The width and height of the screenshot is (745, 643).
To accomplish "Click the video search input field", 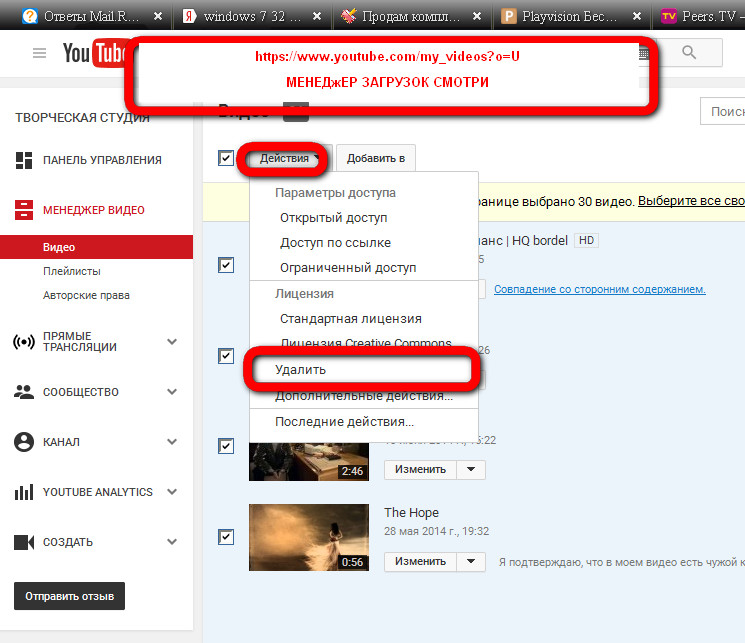I will [x=723, y=111].
